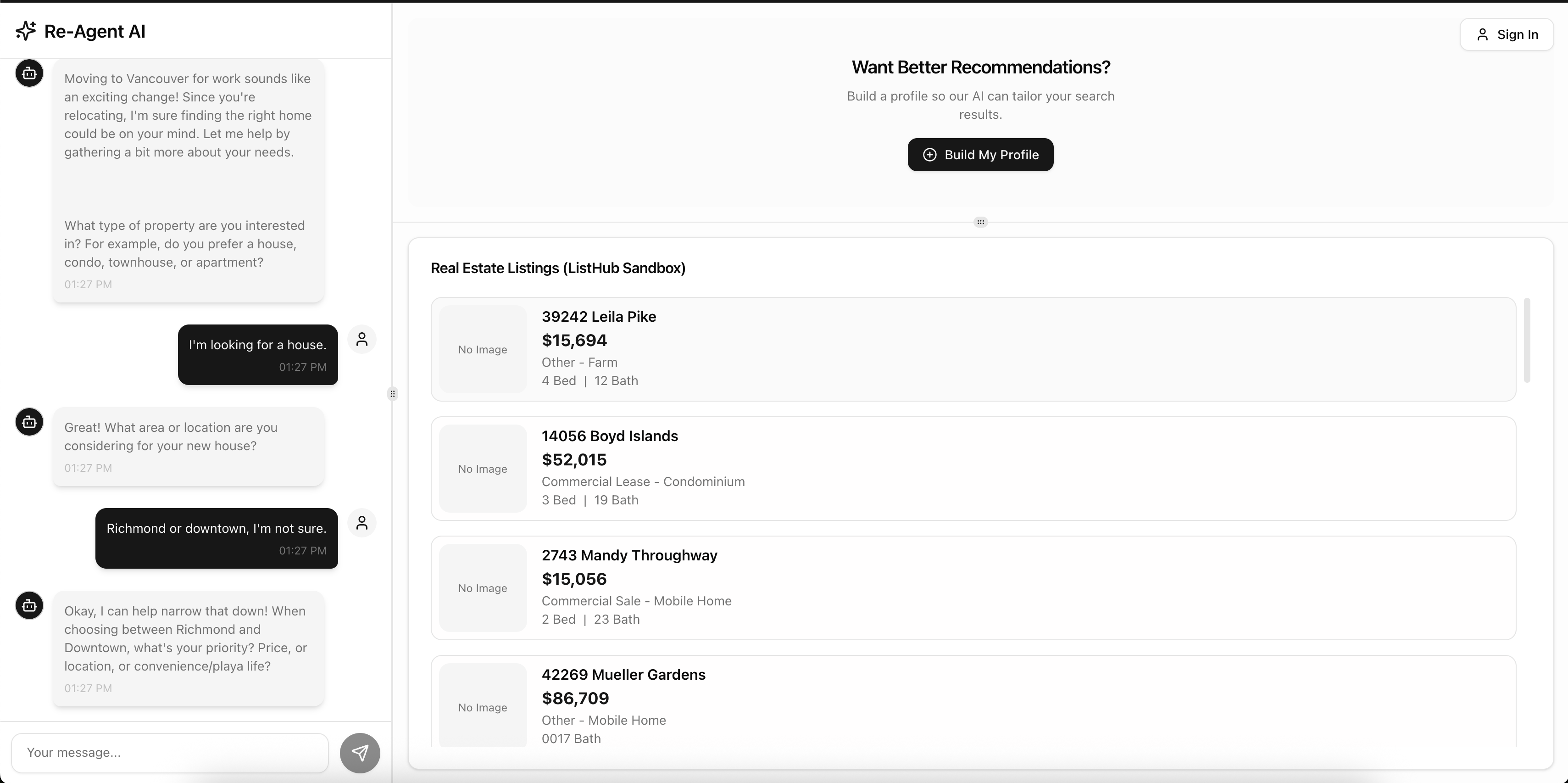Click No Image thumbnail of Leila Pike
Viewport: 1568px width, 783px height.
point(483,349)
